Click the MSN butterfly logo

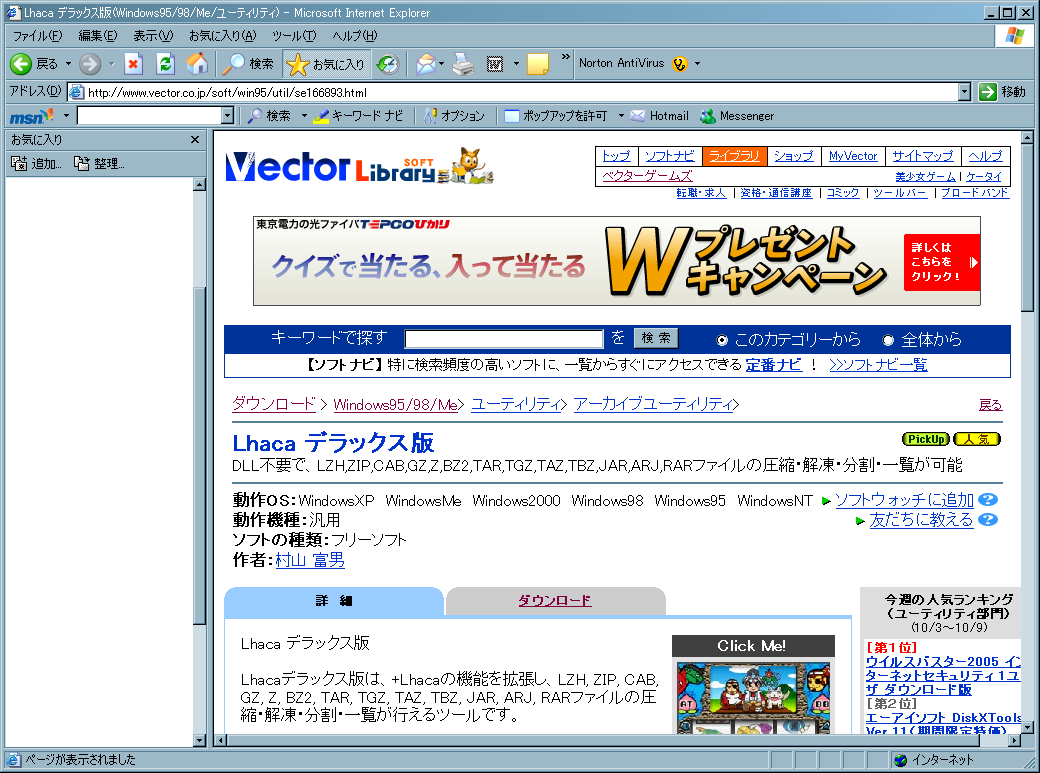(31, 117)
